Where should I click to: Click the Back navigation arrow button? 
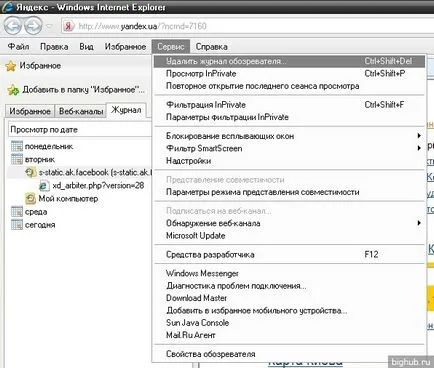click(13, 26)
